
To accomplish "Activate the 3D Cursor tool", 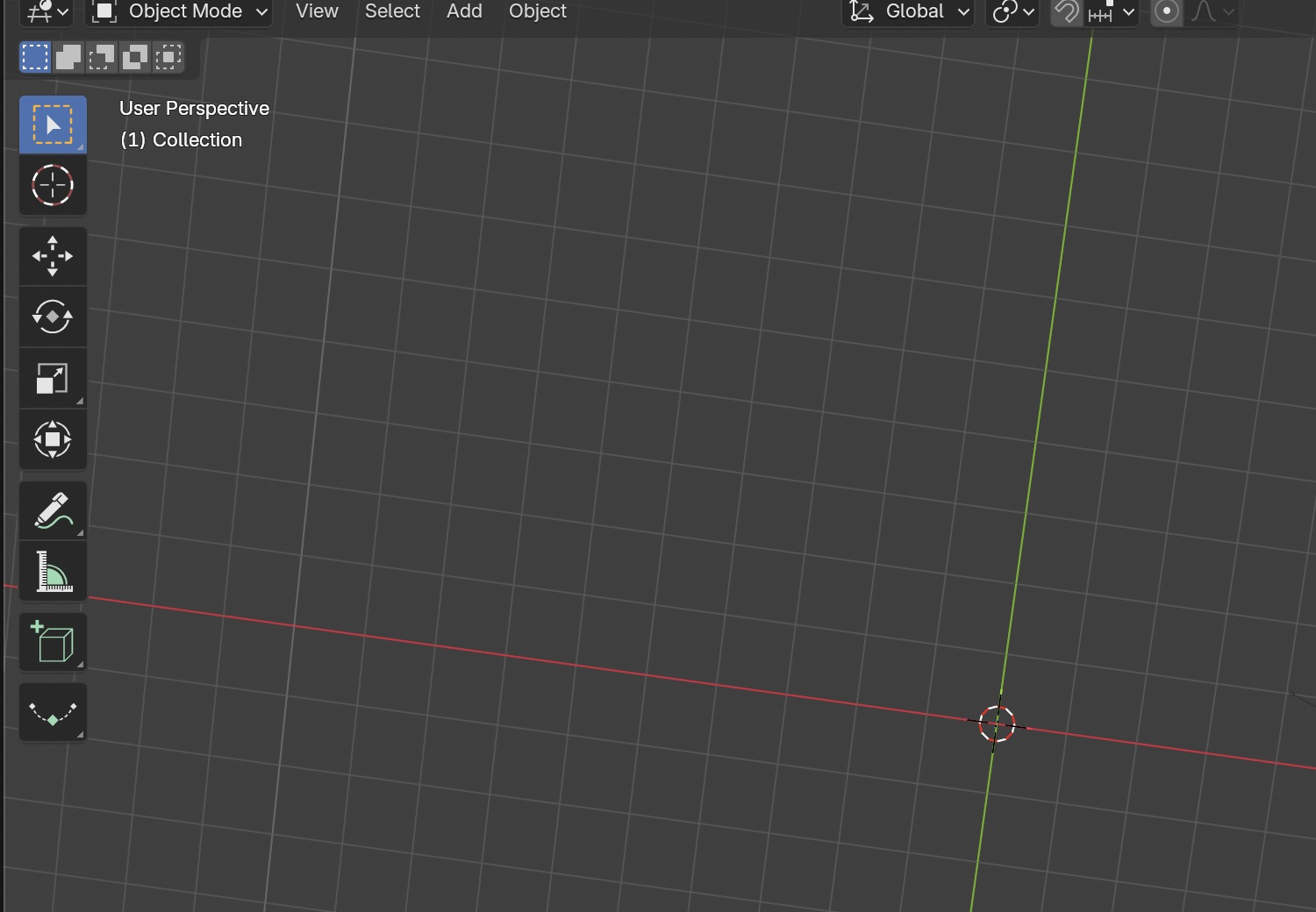I will 53,185.
